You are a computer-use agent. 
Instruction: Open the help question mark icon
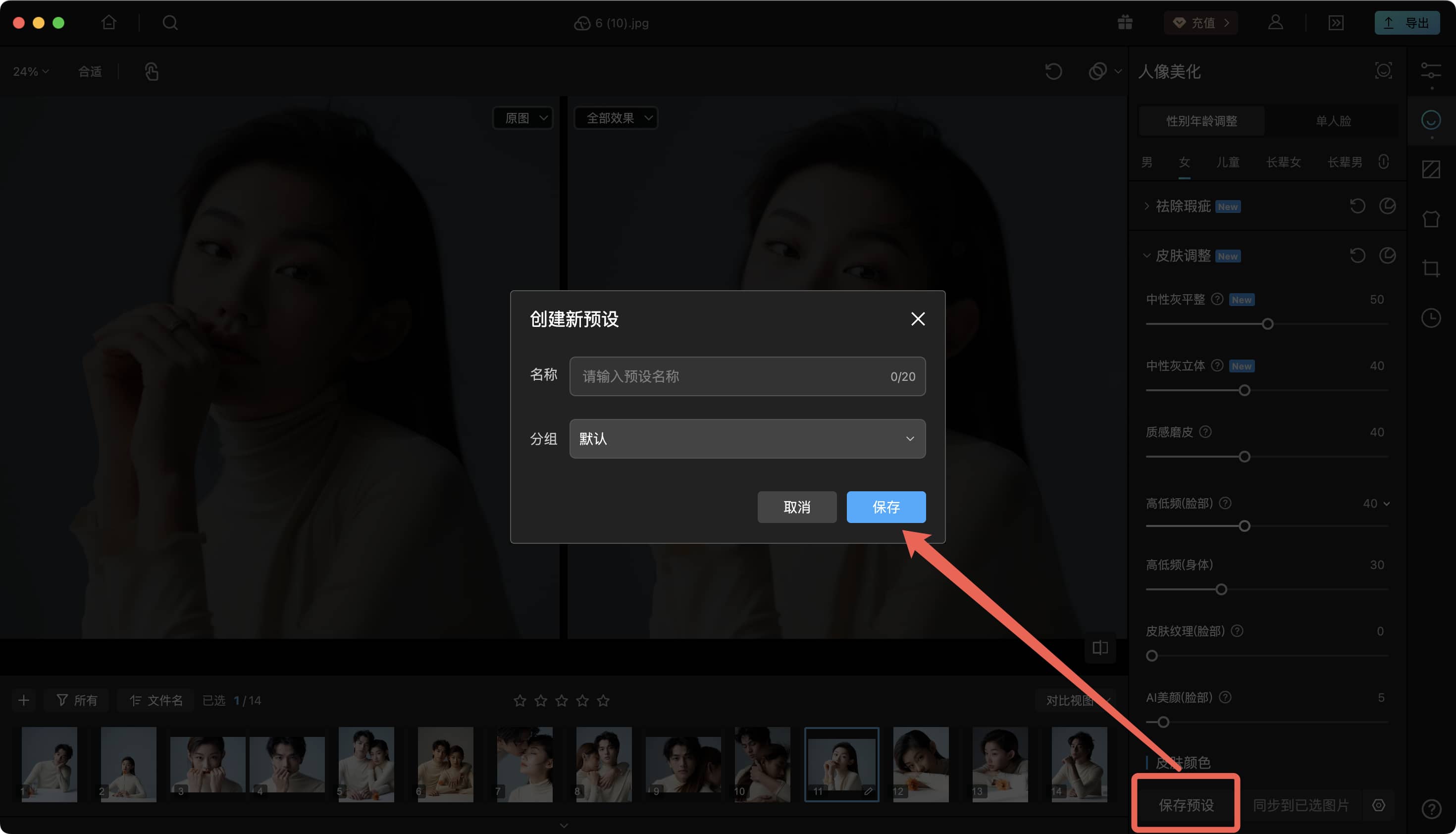click(1431, 809)
